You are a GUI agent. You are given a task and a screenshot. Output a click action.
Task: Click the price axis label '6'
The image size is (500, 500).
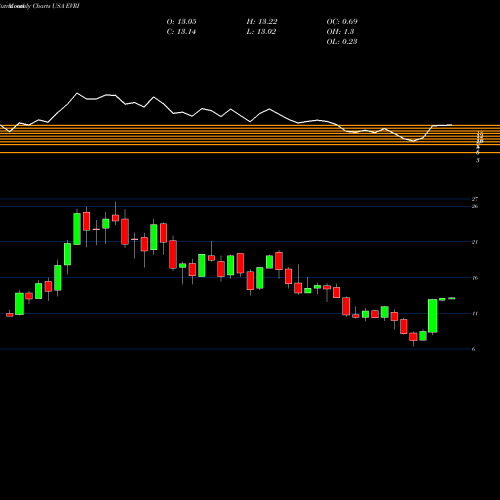coord(473,349)
